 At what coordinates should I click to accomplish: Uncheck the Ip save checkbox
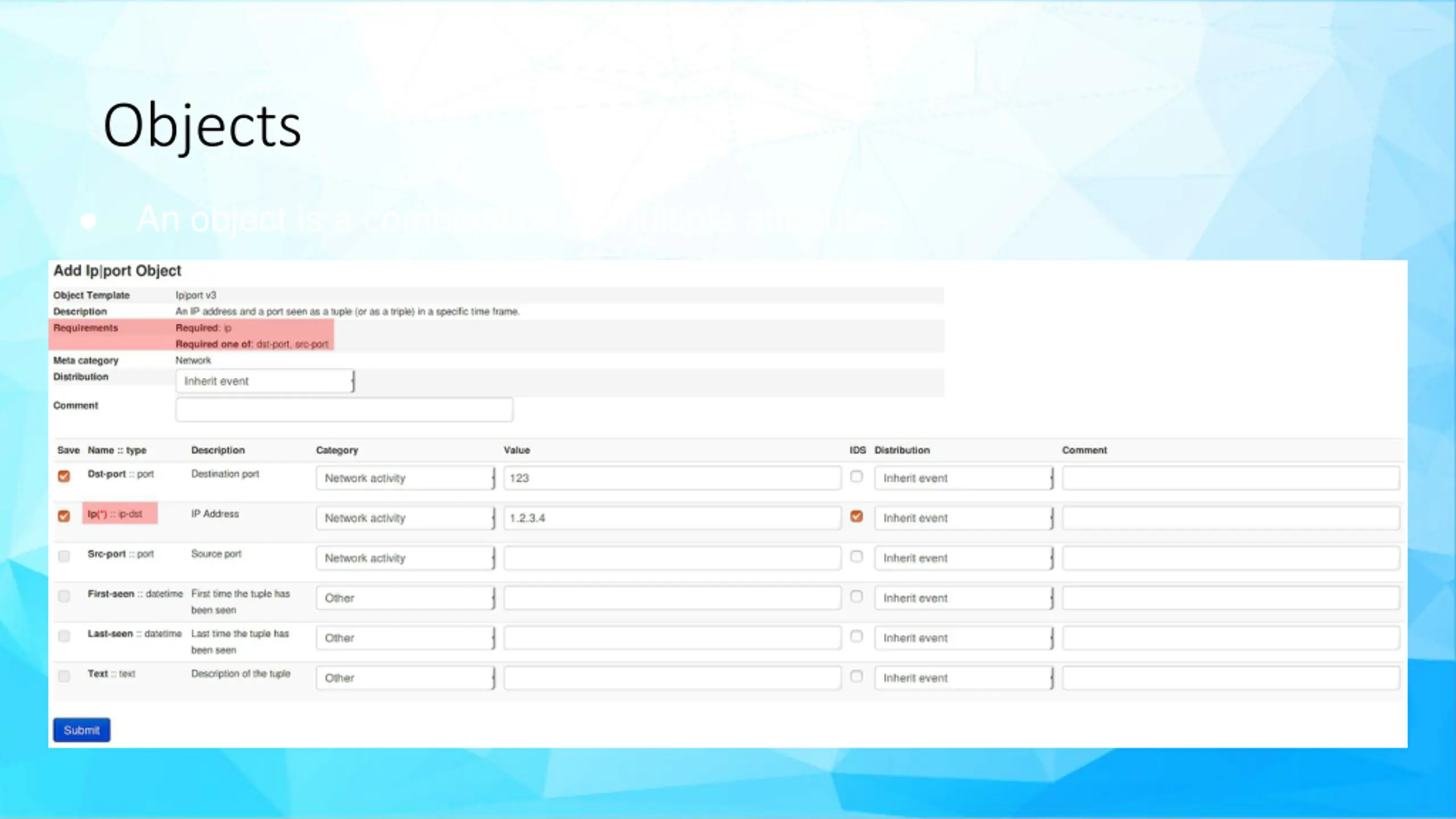64,516
